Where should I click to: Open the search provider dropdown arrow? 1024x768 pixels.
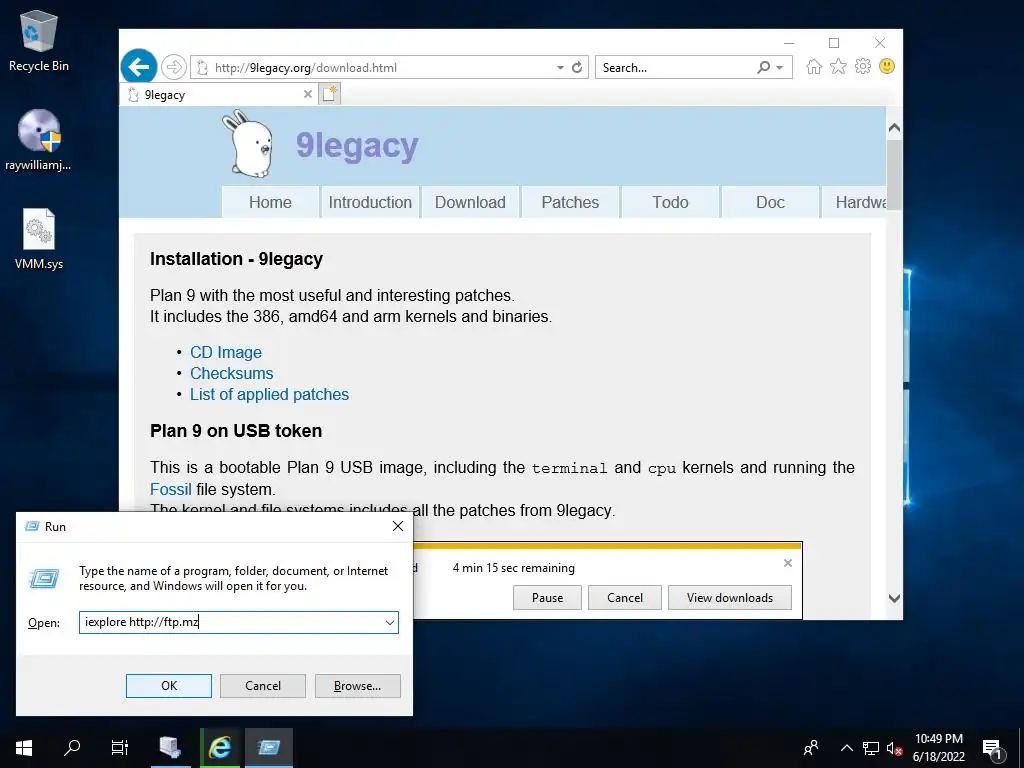[x=780, y=67]
